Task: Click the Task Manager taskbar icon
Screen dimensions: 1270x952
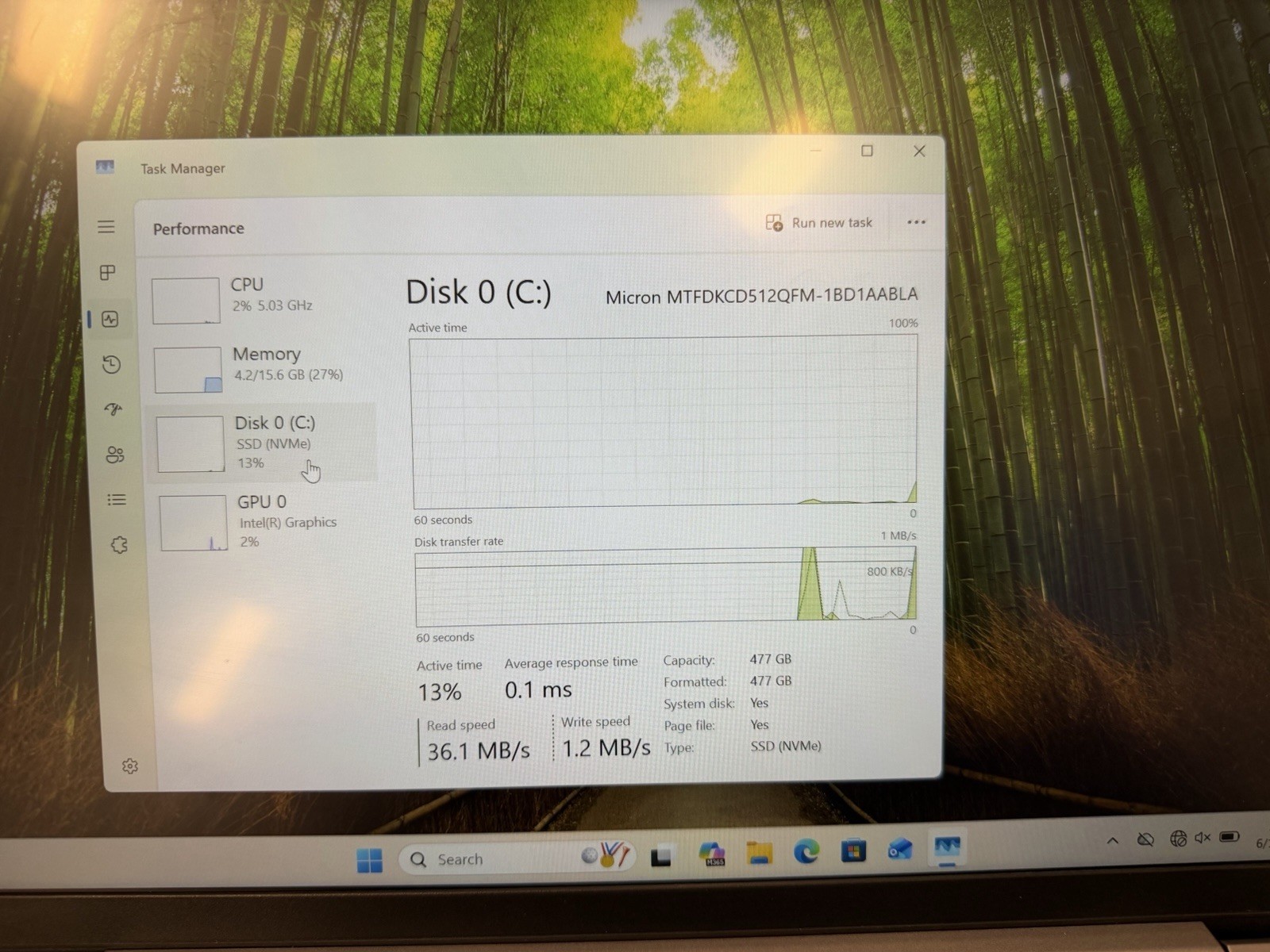Action: click(x=947, y=848)
